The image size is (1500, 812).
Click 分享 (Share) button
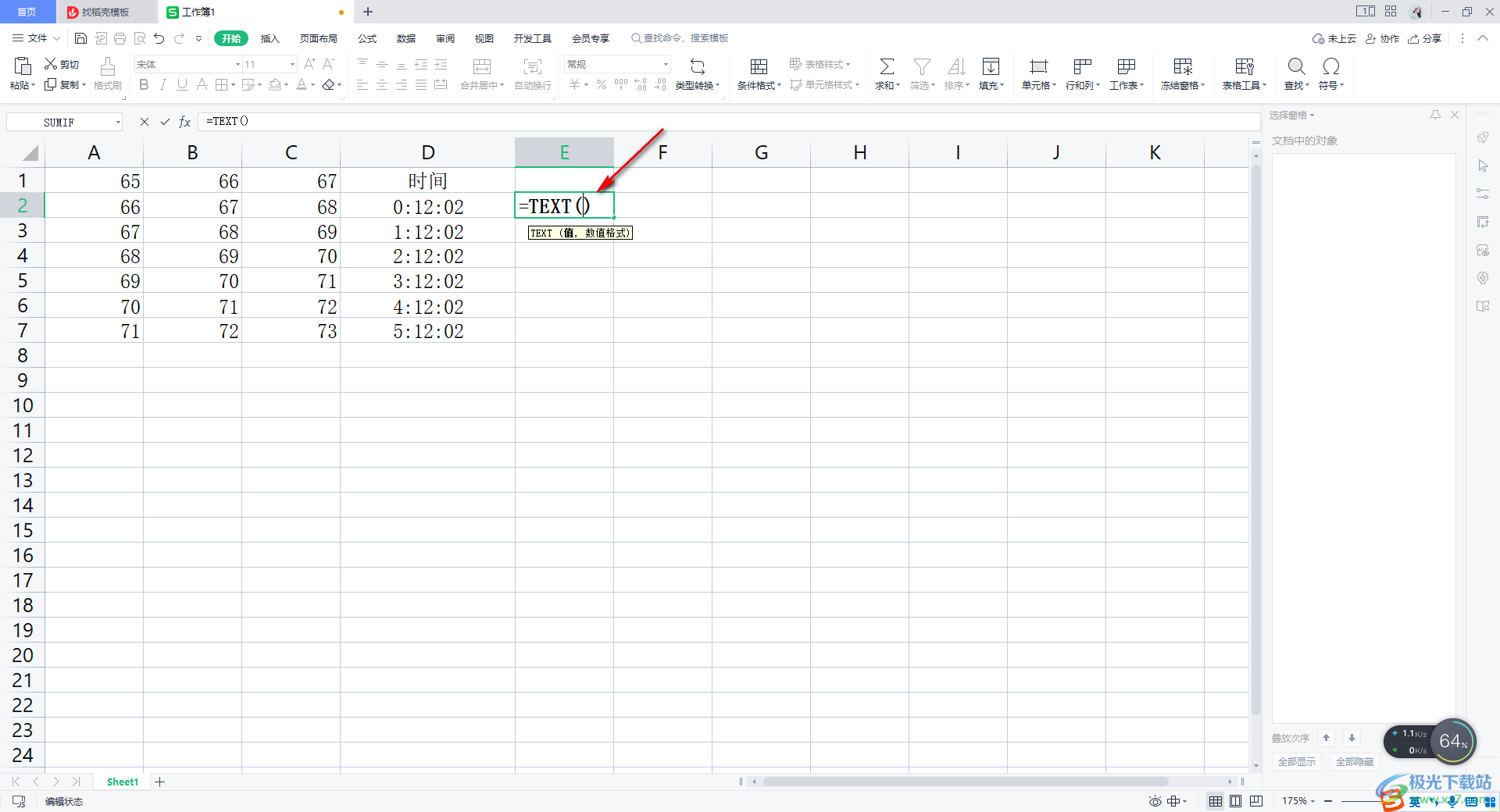tap(1424, 38)
